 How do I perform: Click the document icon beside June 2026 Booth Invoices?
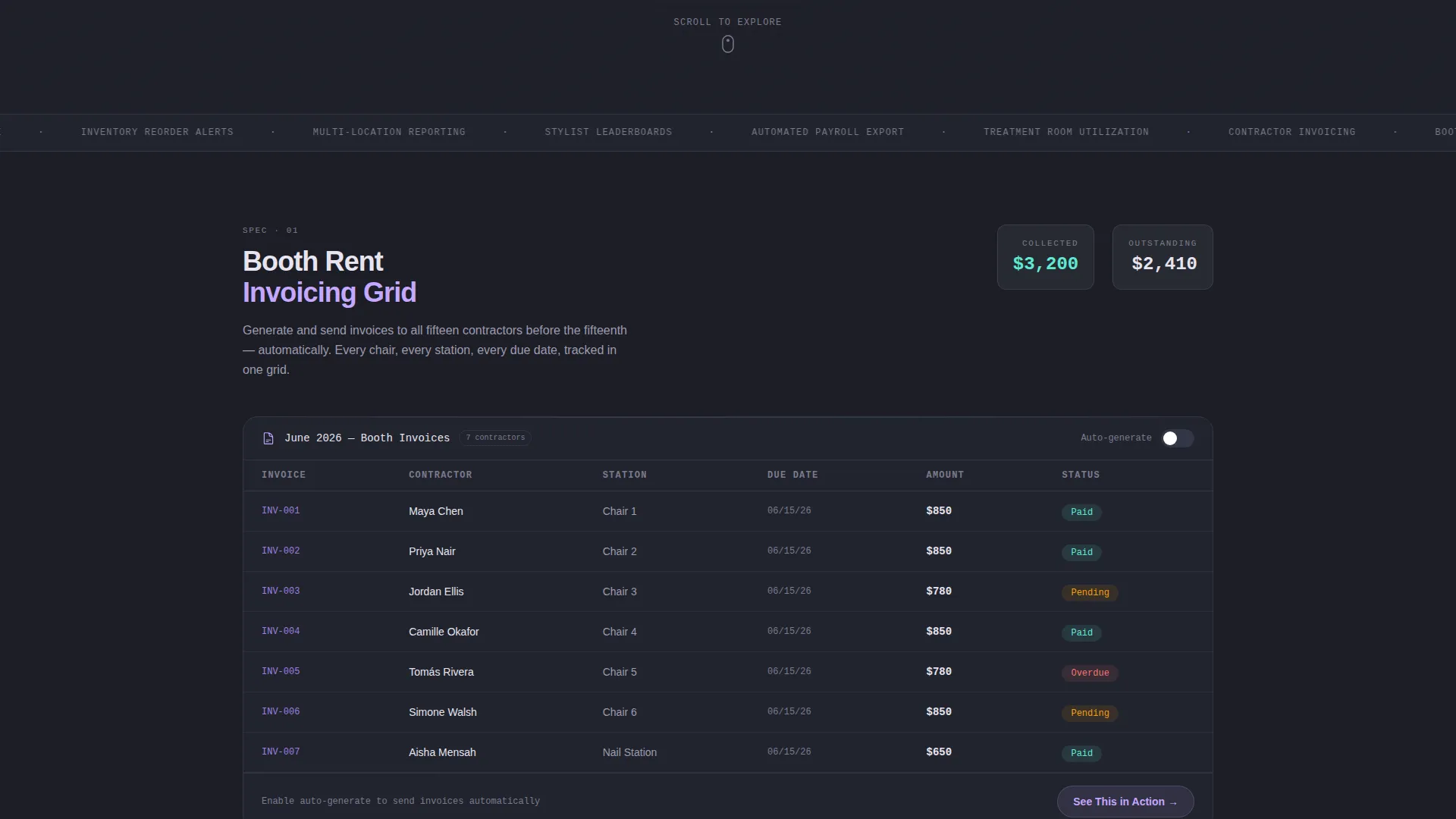pyautogui.click(x=268, y=438)
